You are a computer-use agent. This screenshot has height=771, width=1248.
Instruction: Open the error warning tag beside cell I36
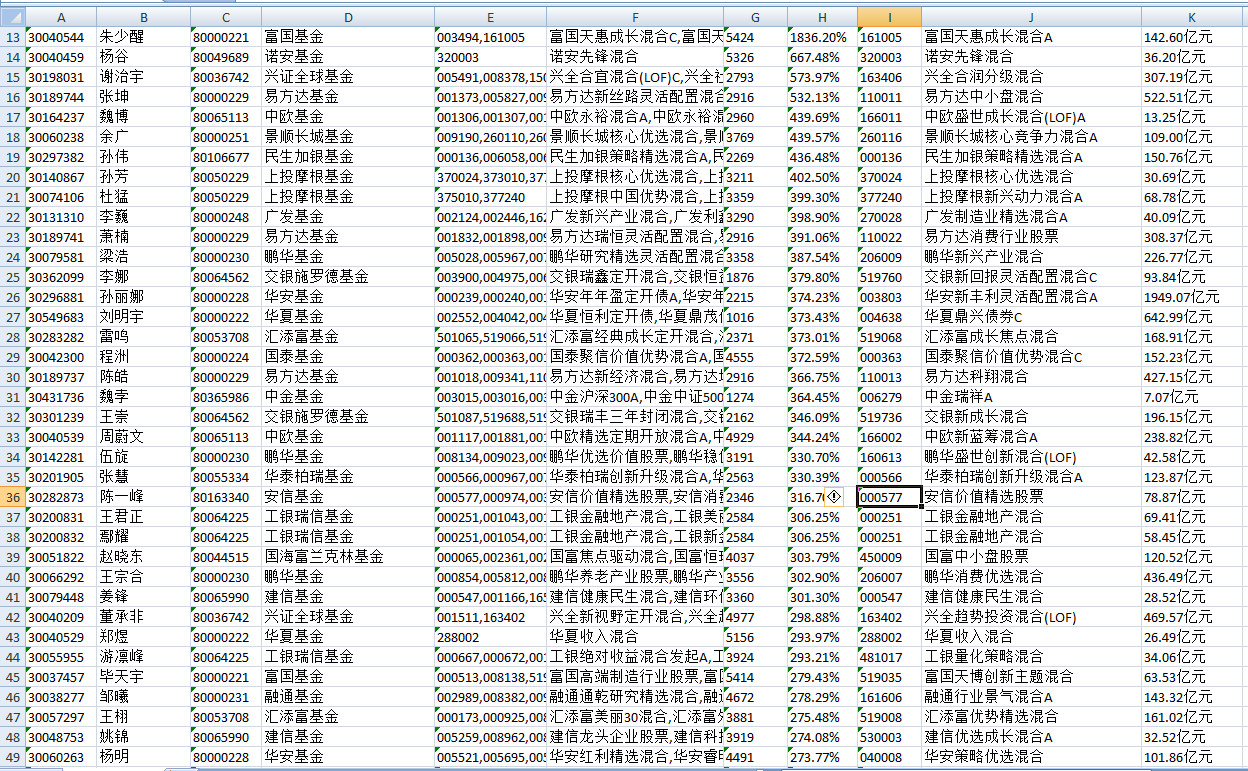click(835, 497)
